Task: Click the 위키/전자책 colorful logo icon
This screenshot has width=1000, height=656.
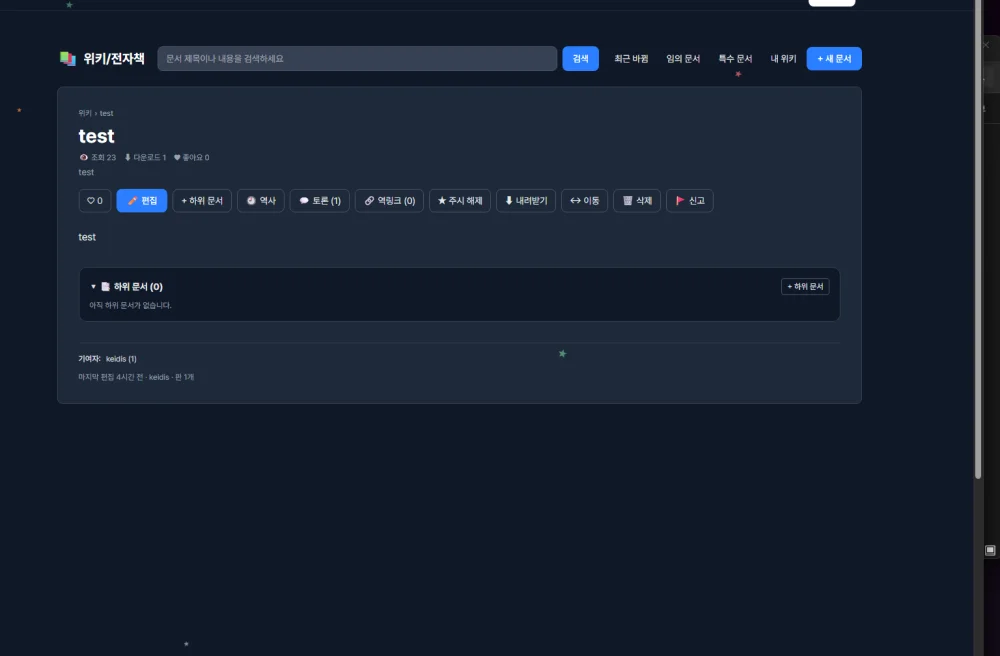Action: pyautogui.click(x=68, y=59)
